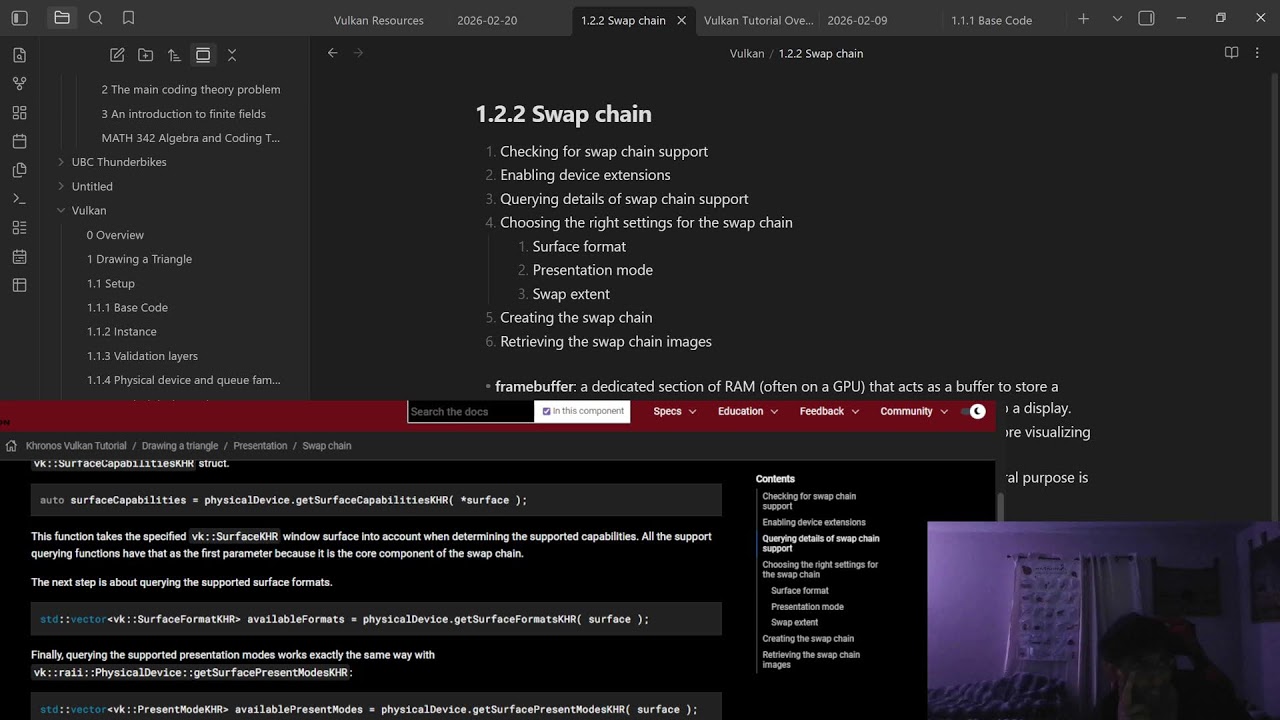
Task: Switch to 2026-02-09 tab
Action: (x=857, y=20)
